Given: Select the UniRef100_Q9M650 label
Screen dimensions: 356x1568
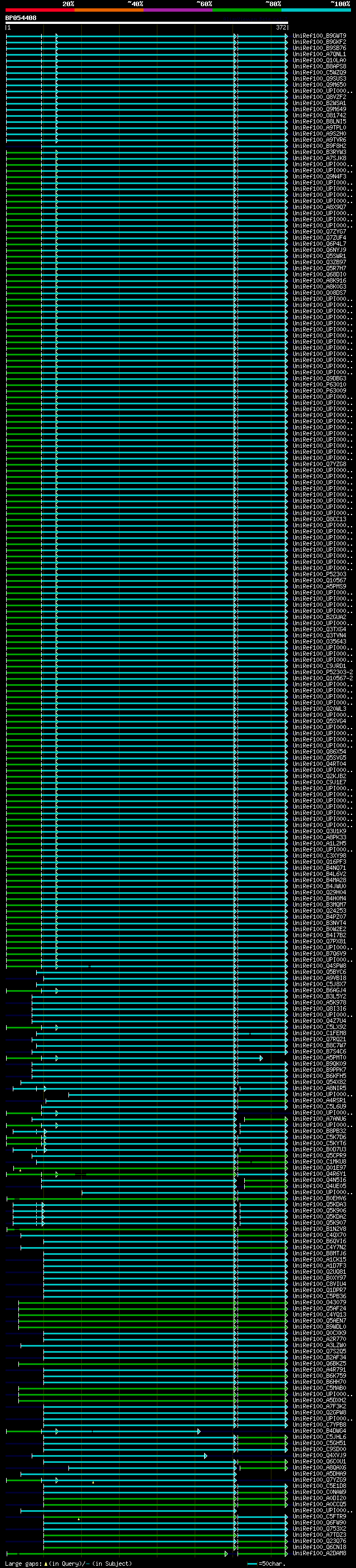Looking at the screenshot, I should click(319, 85).
